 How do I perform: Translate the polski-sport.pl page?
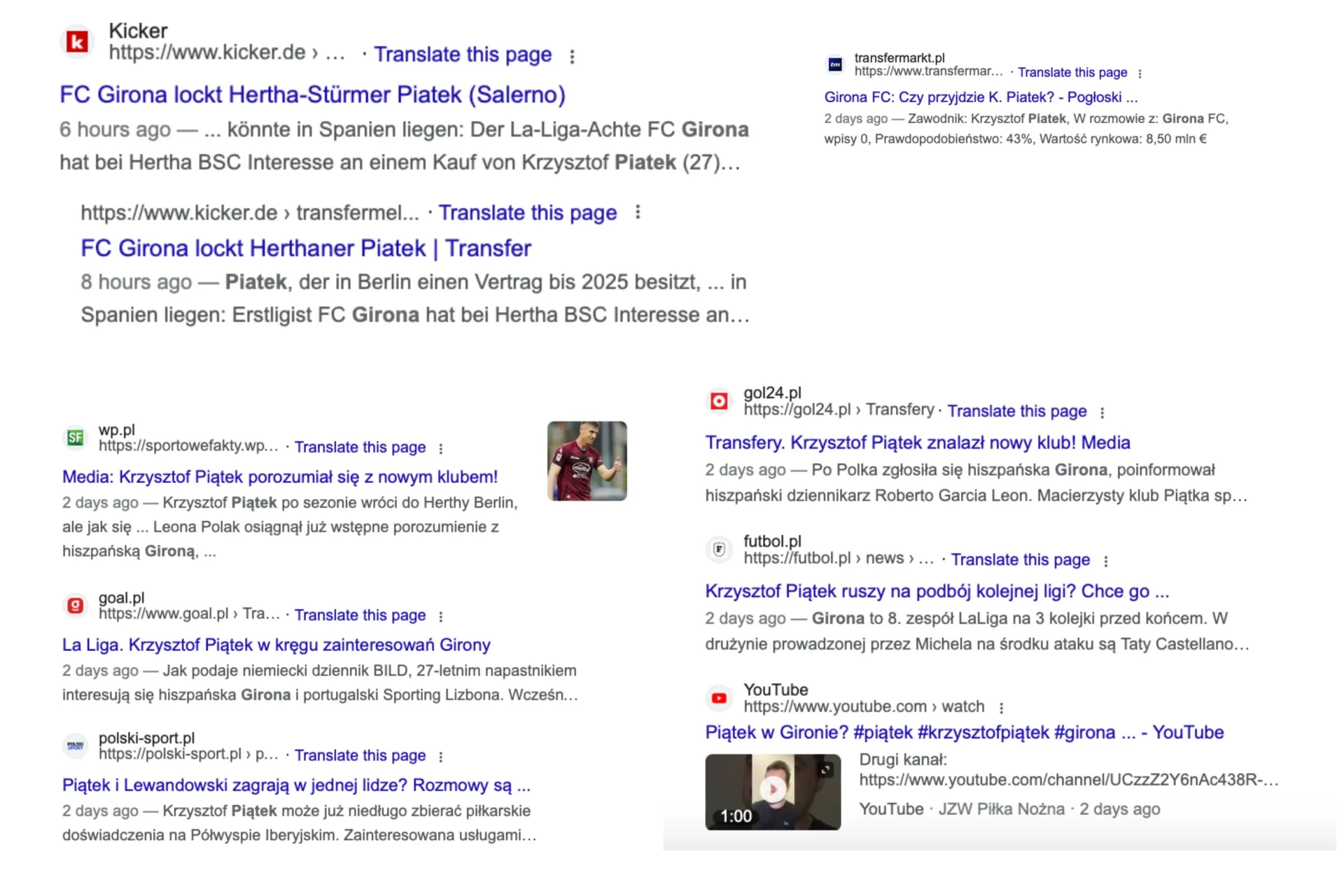360,755
